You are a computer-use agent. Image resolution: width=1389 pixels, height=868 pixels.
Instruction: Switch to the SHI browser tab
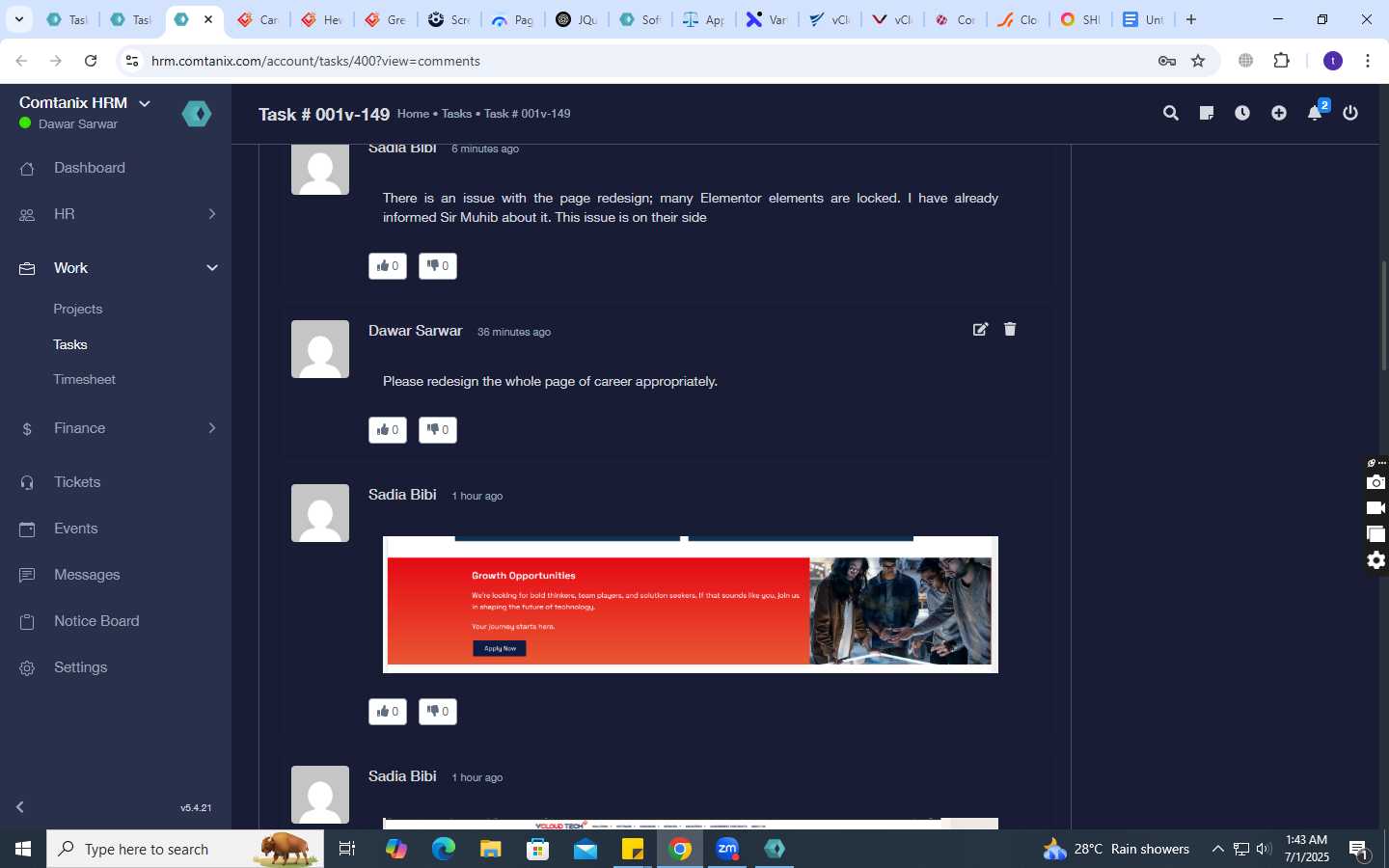1079,19
